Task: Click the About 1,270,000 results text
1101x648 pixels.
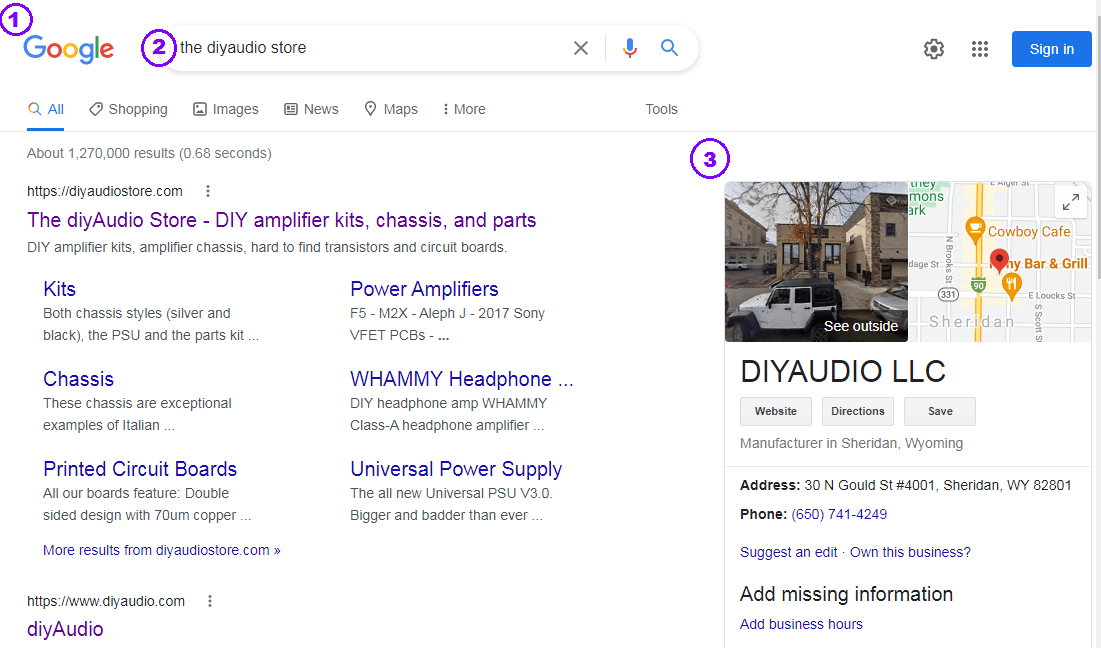Action: (149, 153)
